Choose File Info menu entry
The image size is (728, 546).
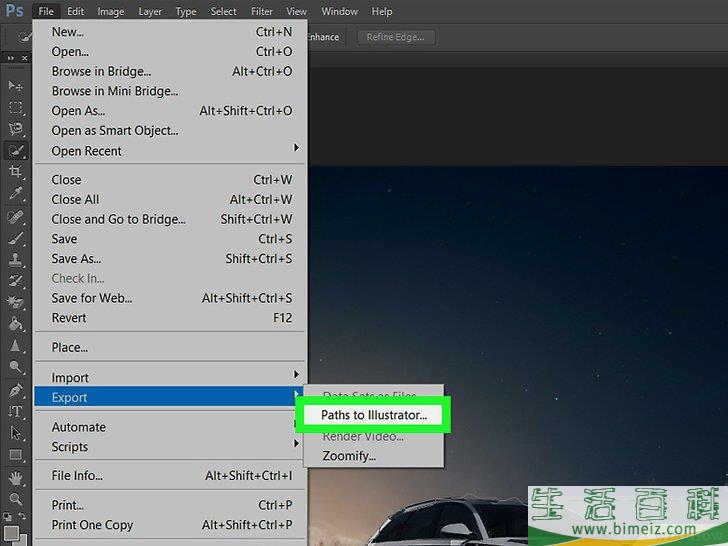click(170, 475)
